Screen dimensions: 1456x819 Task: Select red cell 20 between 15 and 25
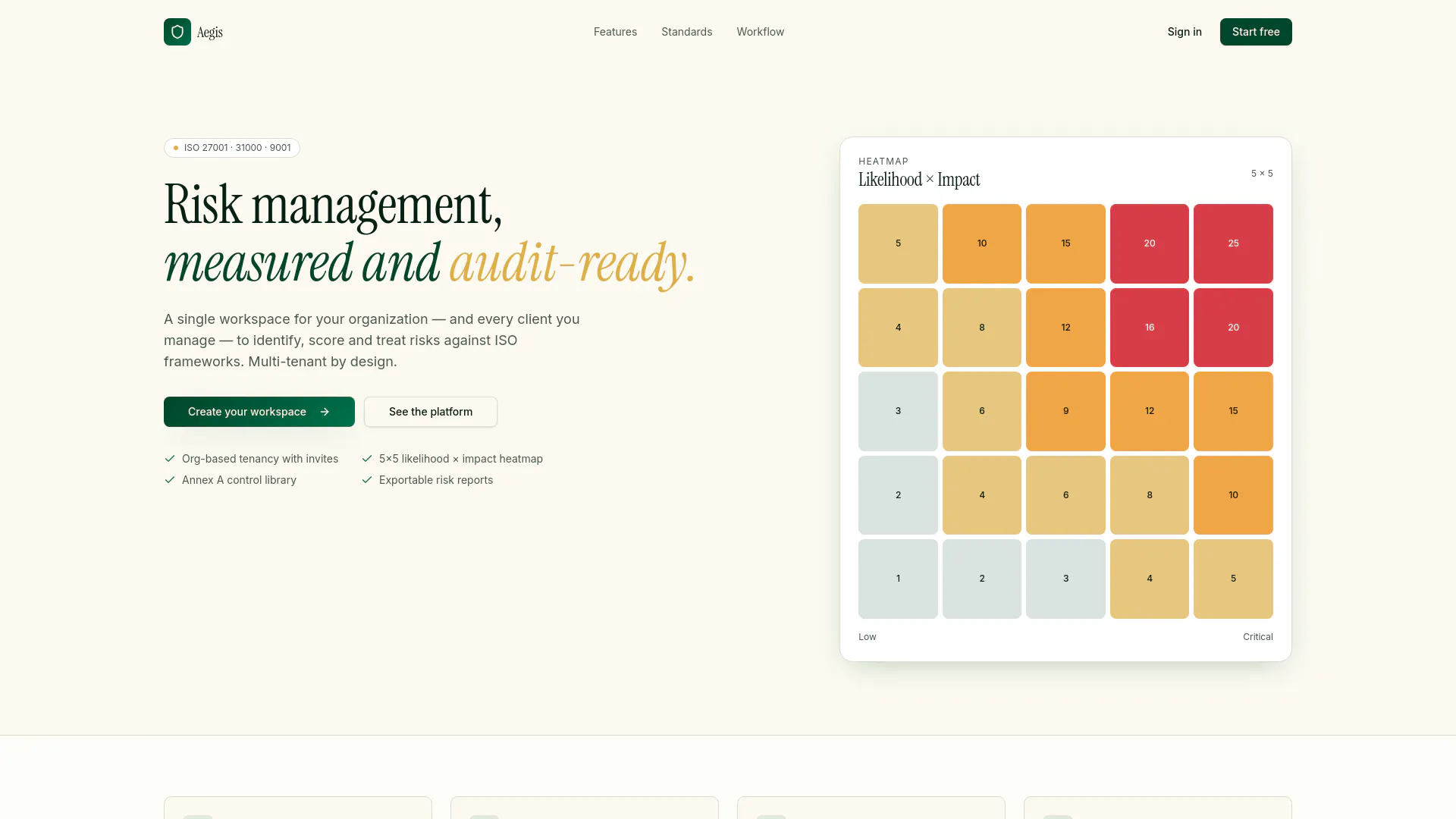pyautogui.click(x=1150, y=243)
